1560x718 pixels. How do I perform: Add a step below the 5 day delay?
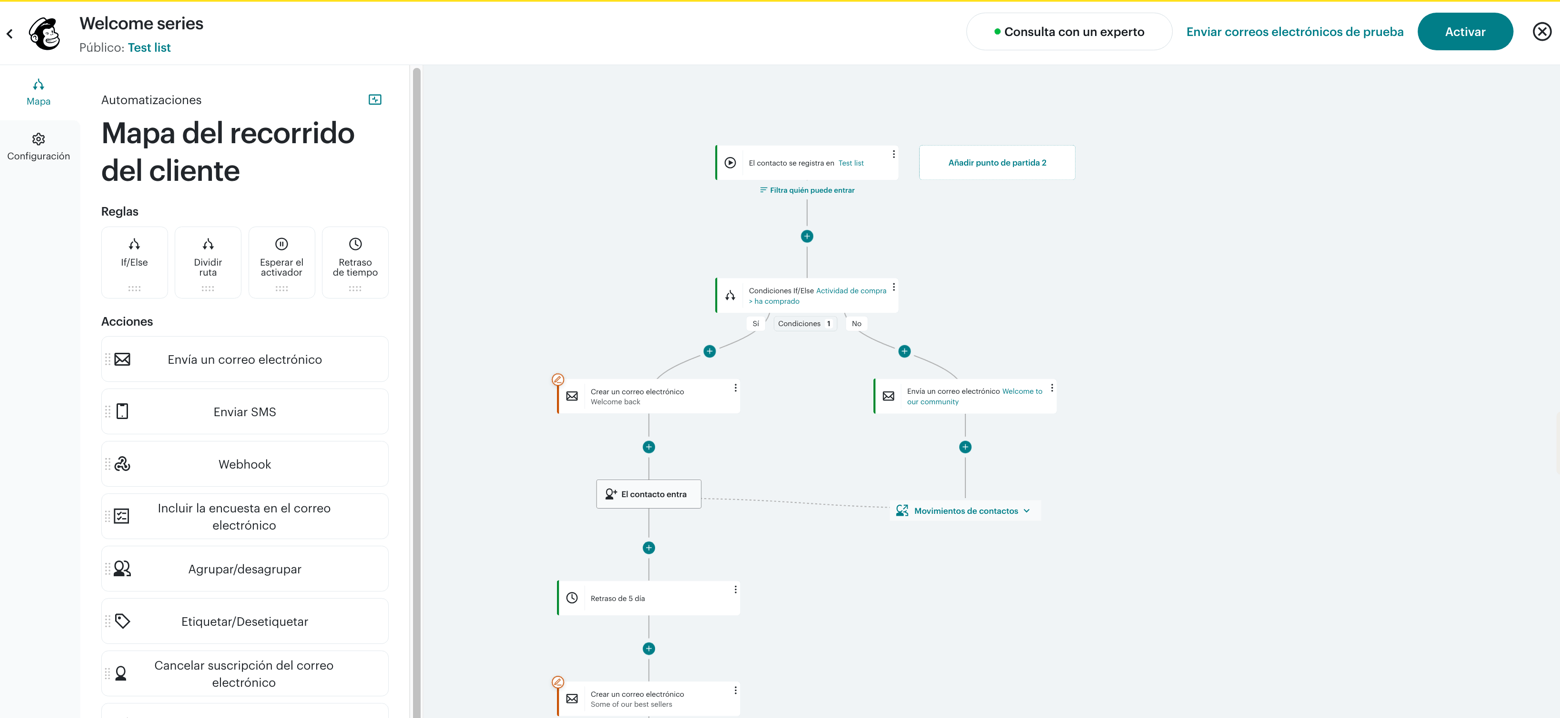tap(649, 649)
